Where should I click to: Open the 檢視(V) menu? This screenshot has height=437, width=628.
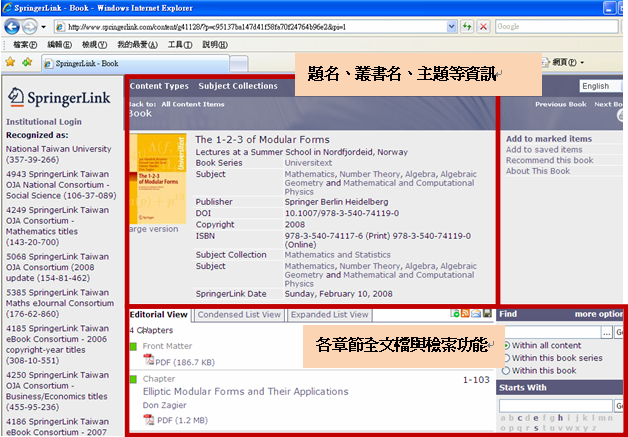click(x=94, y=45)
